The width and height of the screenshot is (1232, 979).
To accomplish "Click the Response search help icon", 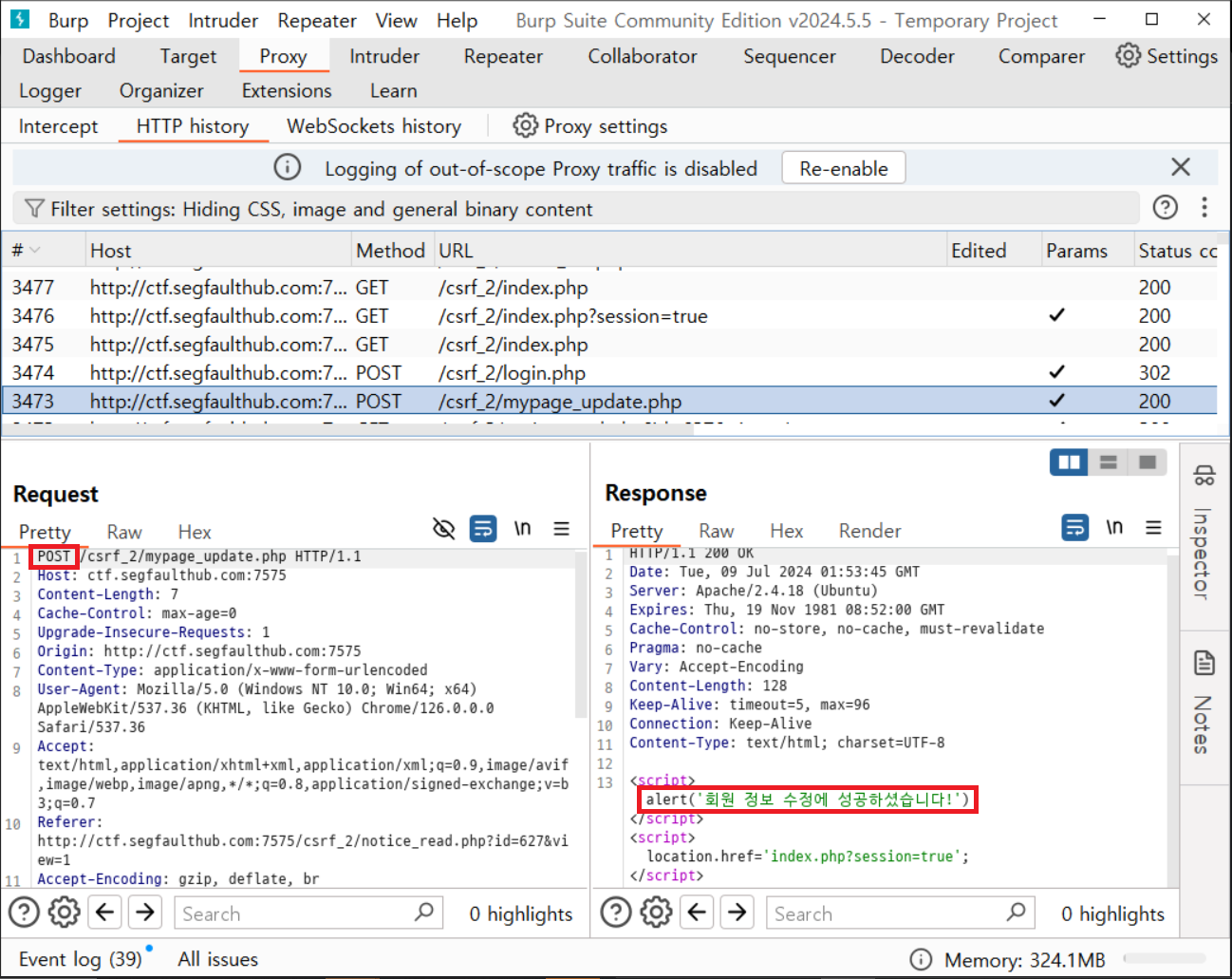I will (x=616, y=913).
